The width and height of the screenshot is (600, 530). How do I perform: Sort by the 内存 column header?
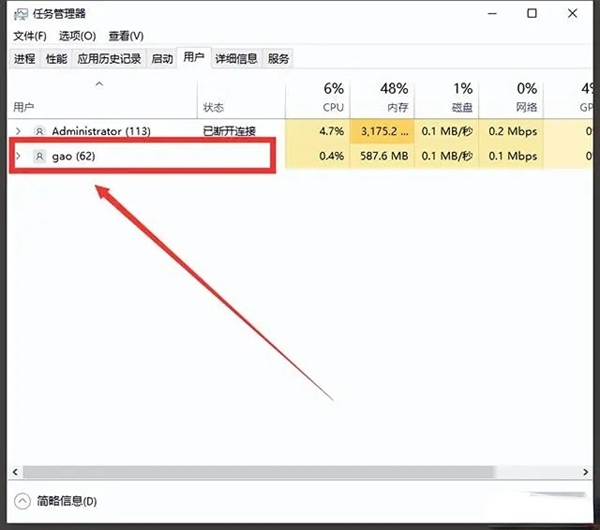point(382,99)
